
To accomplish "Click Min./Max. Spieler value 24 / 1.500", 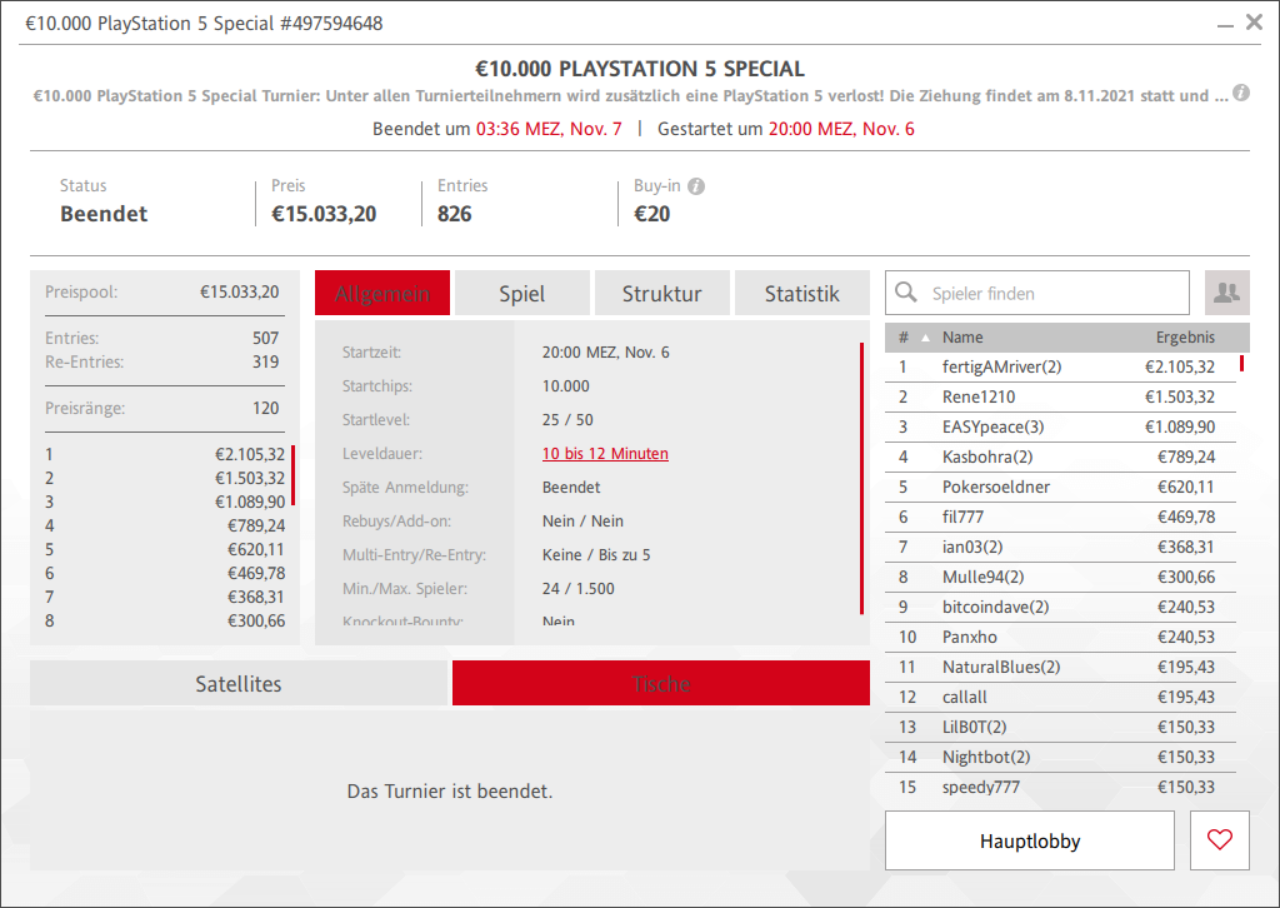I will [x=579, y=589].
